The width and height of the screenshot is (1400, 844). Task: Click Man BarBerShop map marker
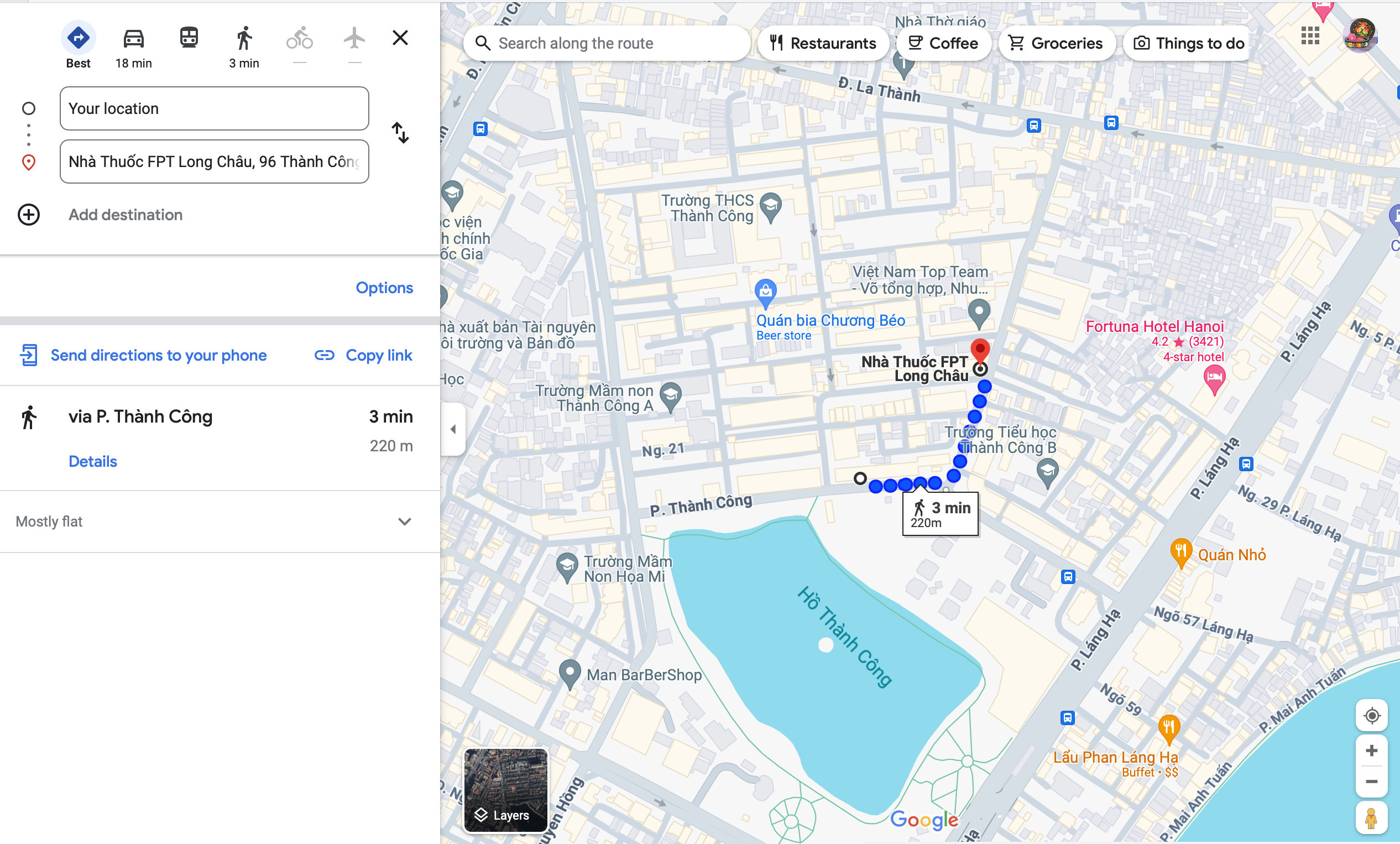pos(570,674)
